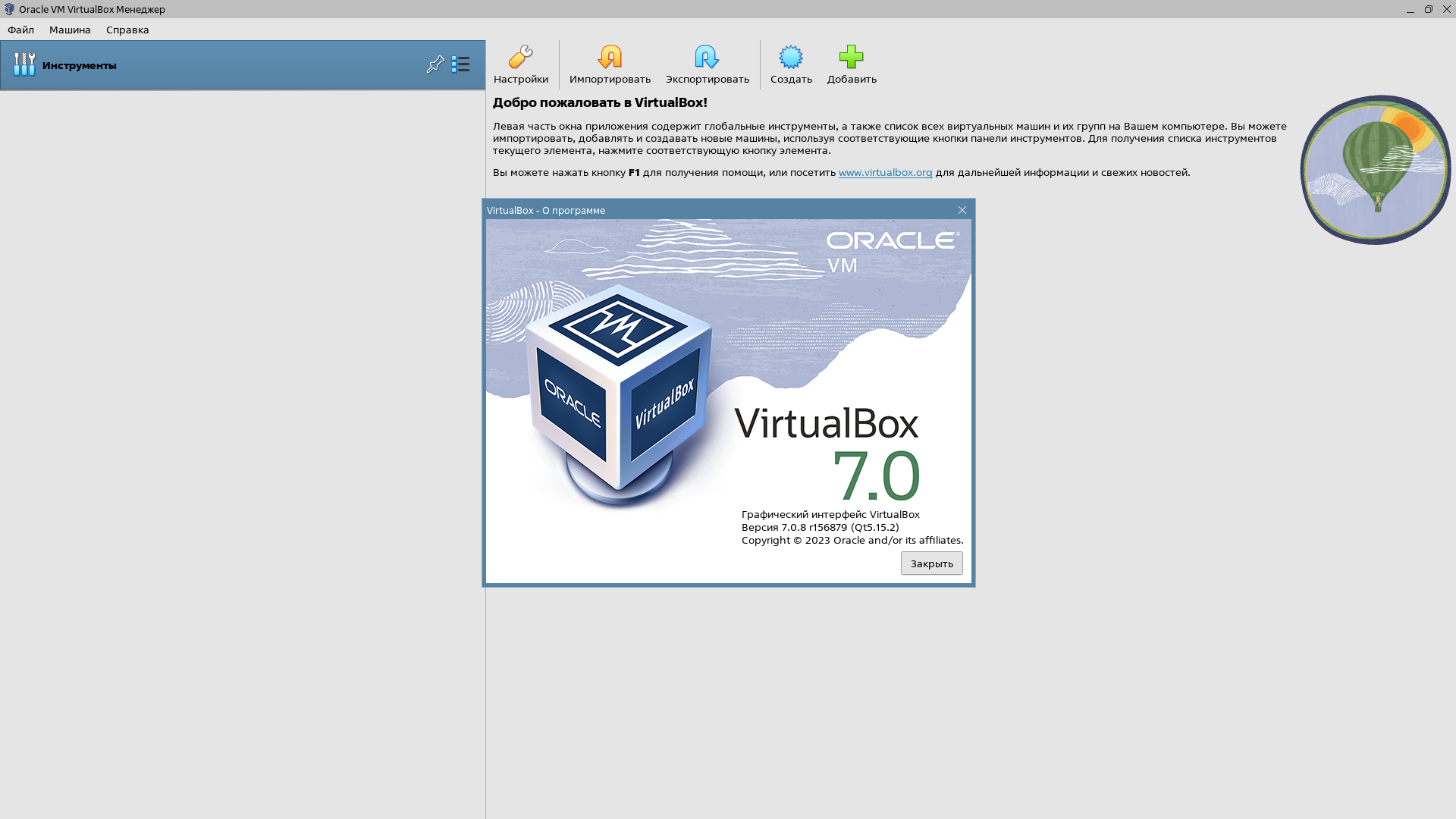
Task: Open the Настройки (Settings) toolbar icon
Action: pyautogui.click(x=520, y=57)
